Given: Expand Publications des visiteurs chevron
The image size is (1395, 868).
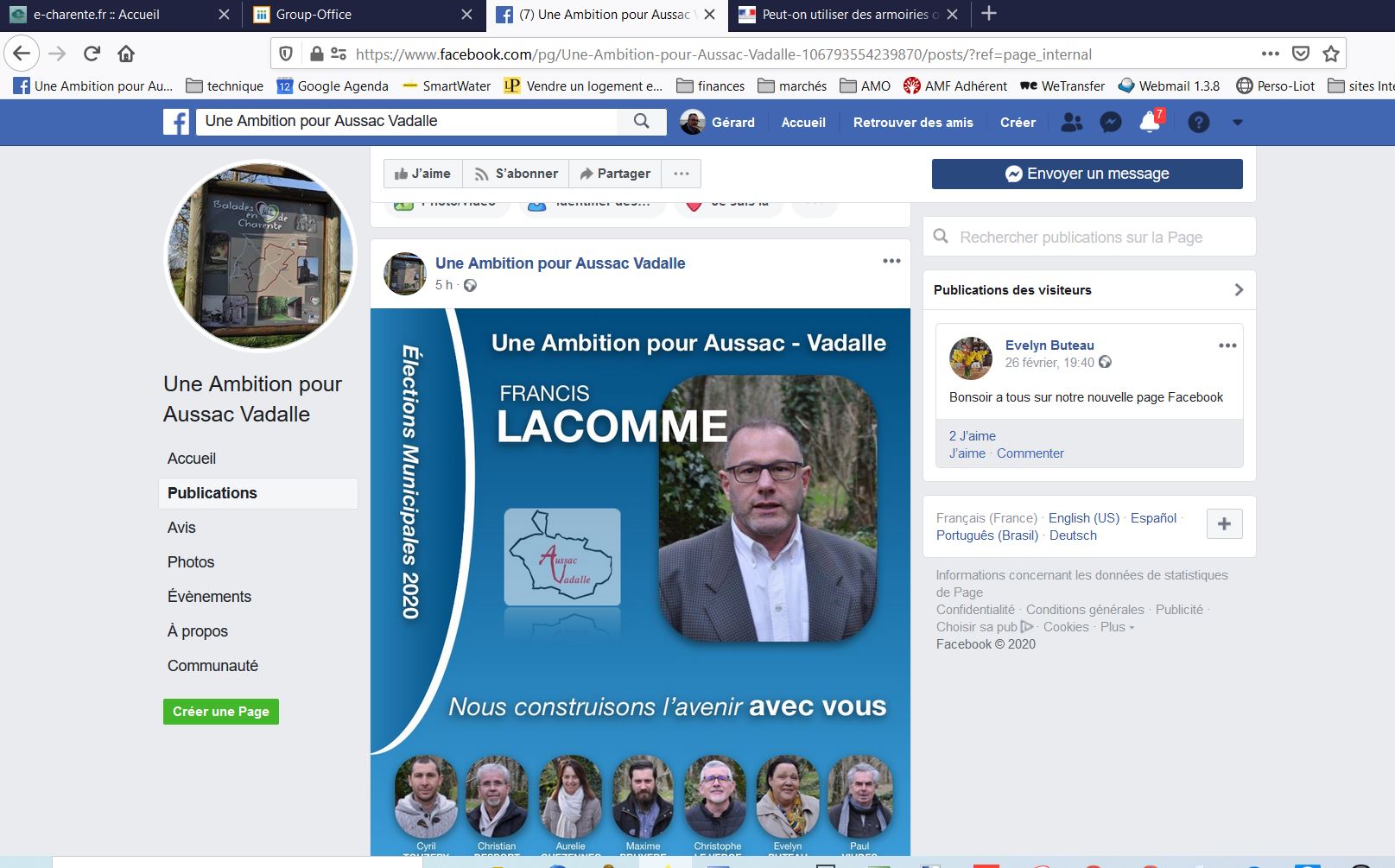Looking at the screenshot, I should (1239, 290).
